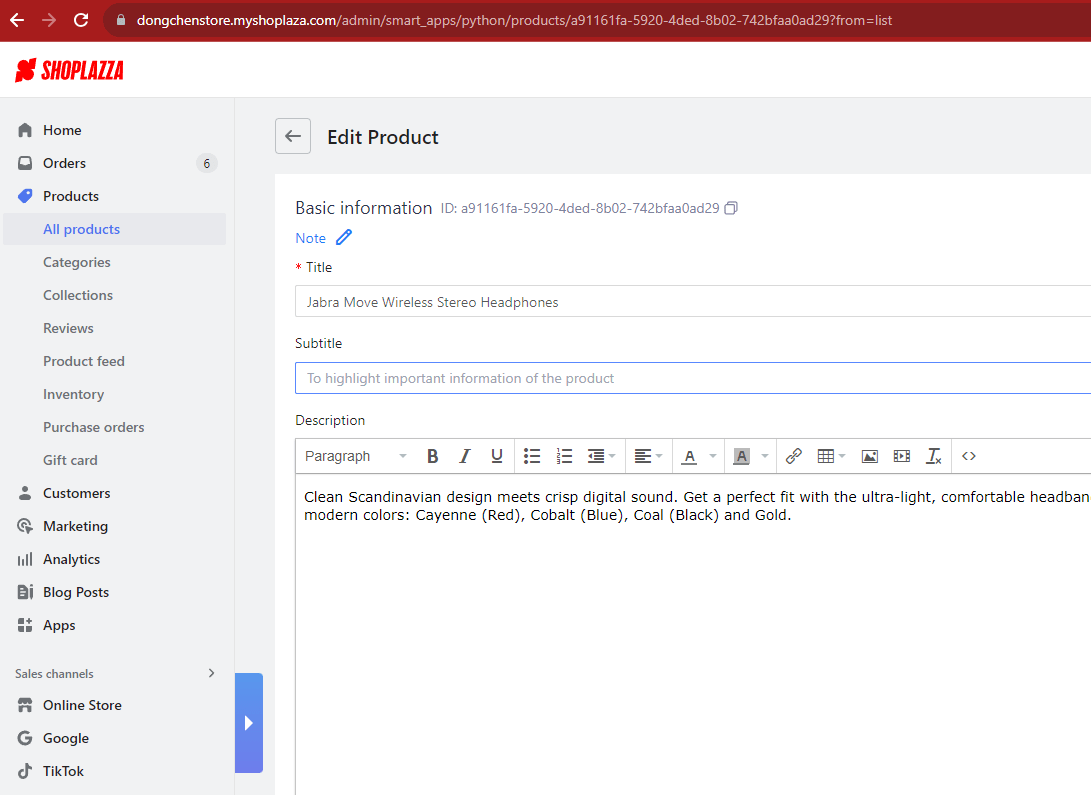Image resolution: width=1091 pixels, height=795 pixels.
Task: Insert a video into the description
Action: tap(902, 456)
